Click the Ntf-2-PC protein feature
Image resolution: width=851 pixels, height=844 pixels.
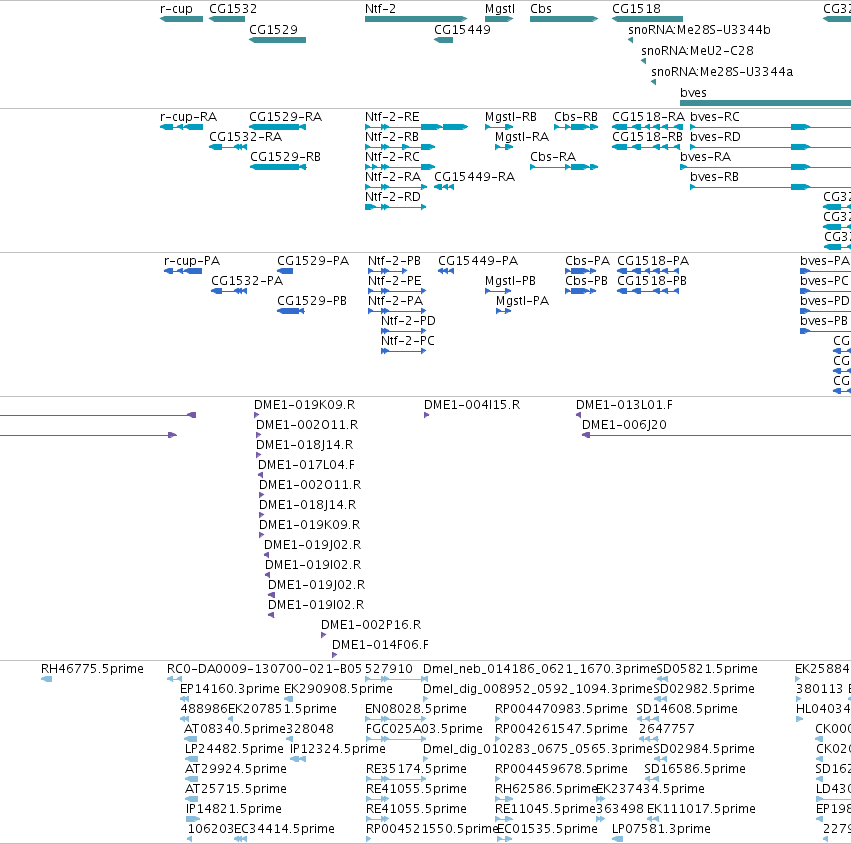pos(403,351)
